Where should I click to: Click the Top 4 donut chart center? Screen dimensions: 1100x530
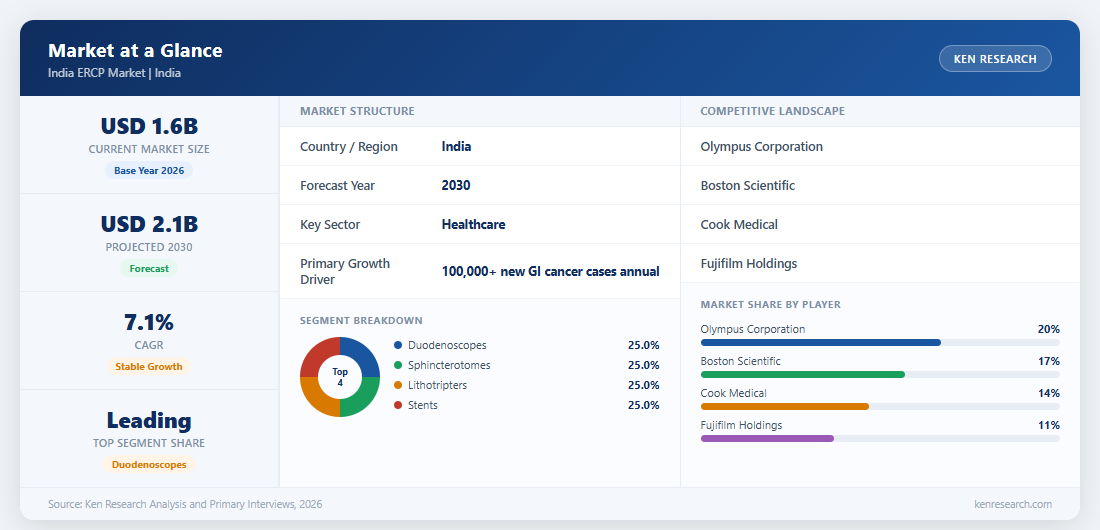coord(340,377)
